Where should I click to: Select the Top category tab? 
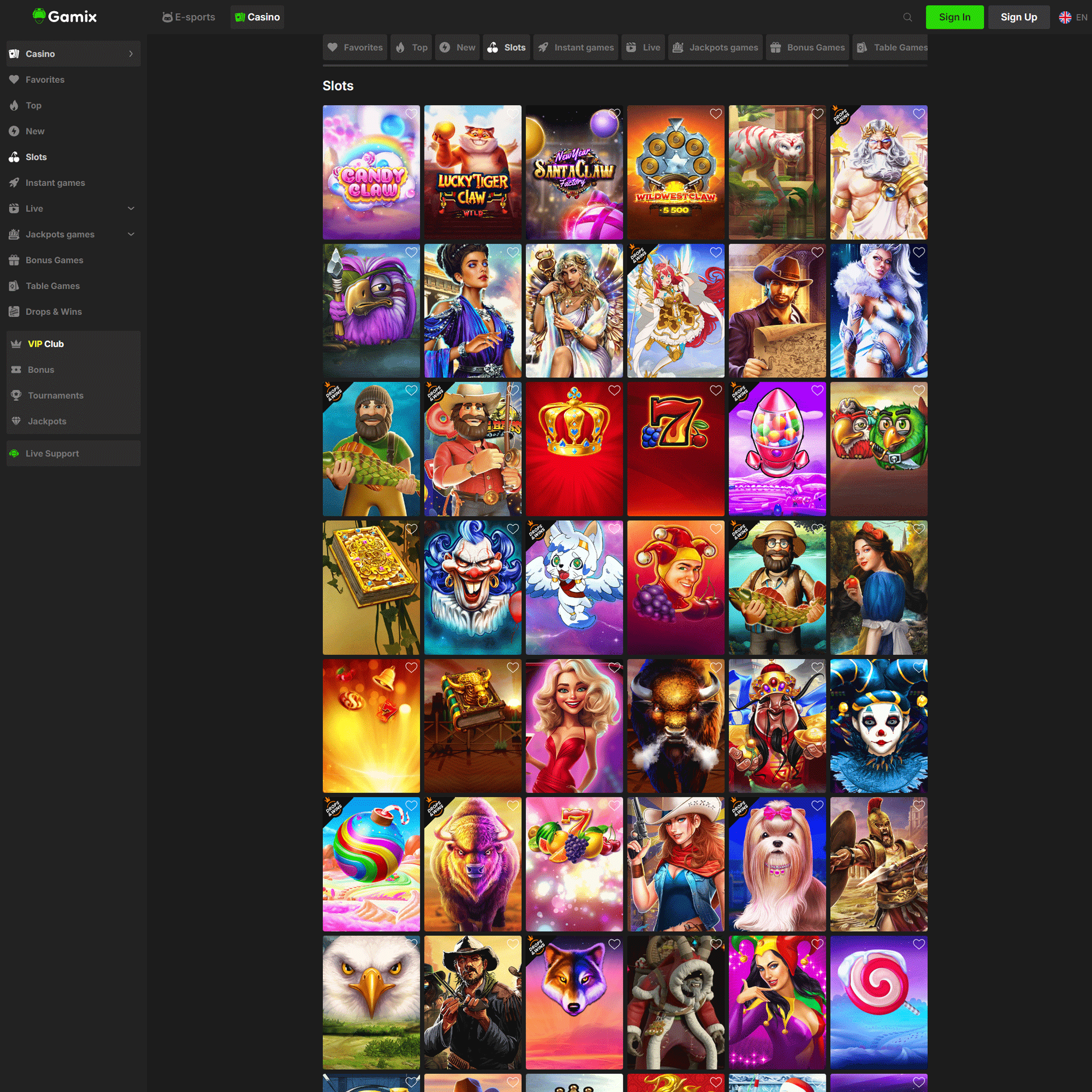412,48
